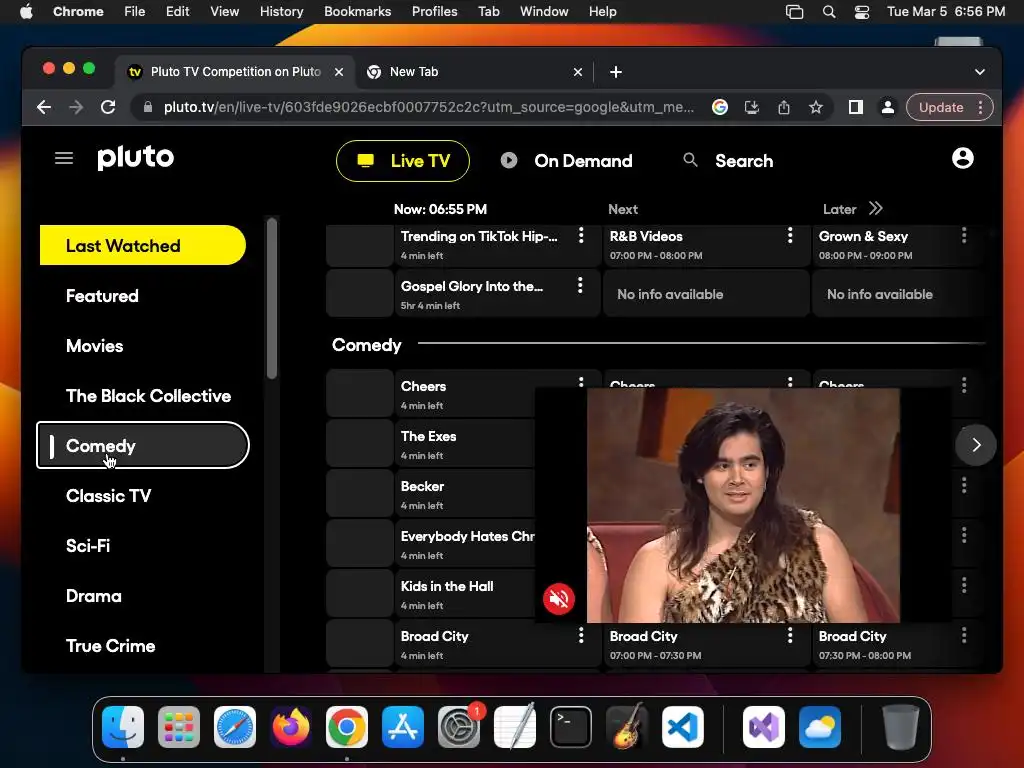The width and height of the screenshot is (1024, 768).
Task: Open Terminal from the Dock
Action: point(571,727)
